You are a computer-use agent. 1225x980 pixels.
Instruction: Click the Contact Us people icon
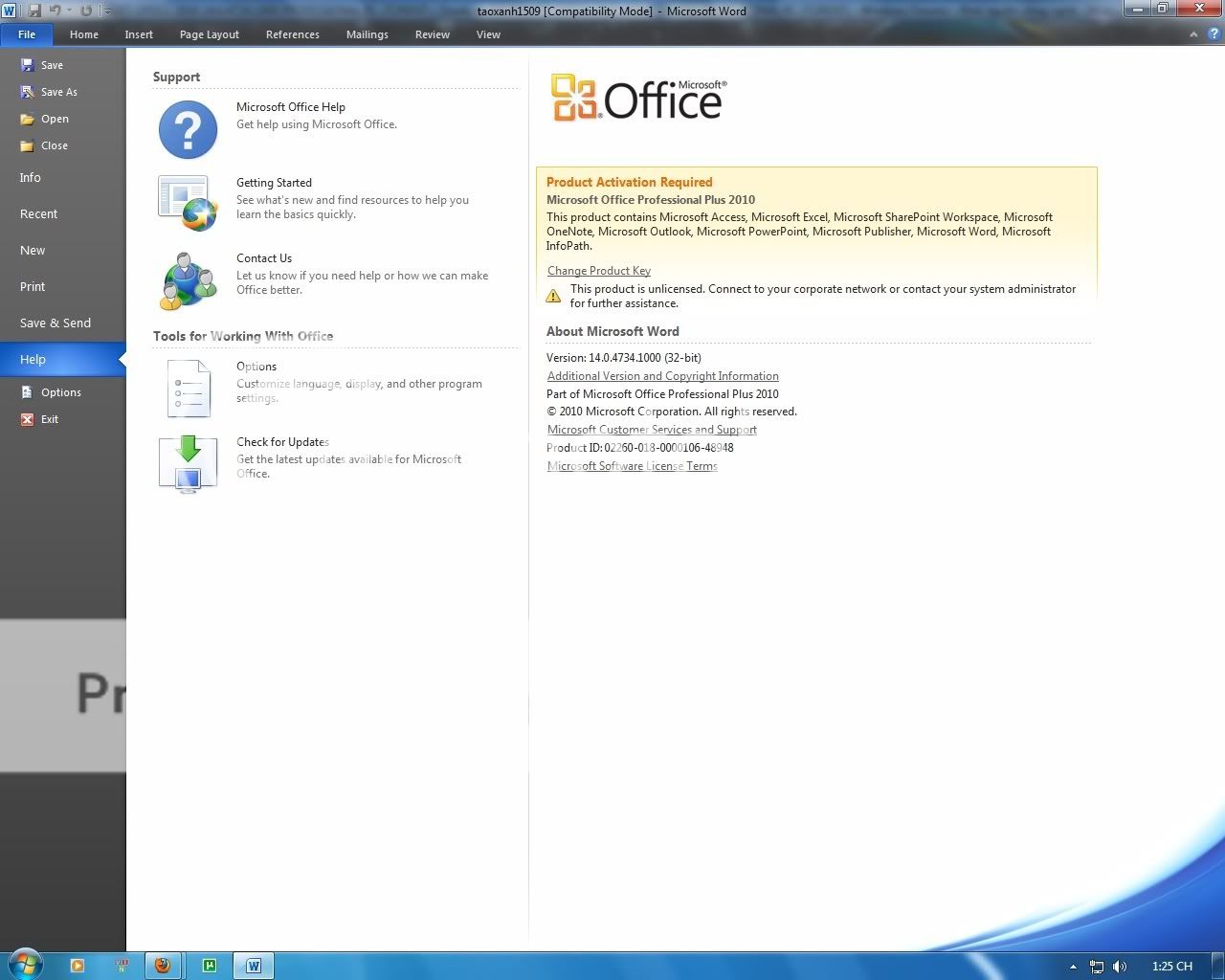[188, 280]
